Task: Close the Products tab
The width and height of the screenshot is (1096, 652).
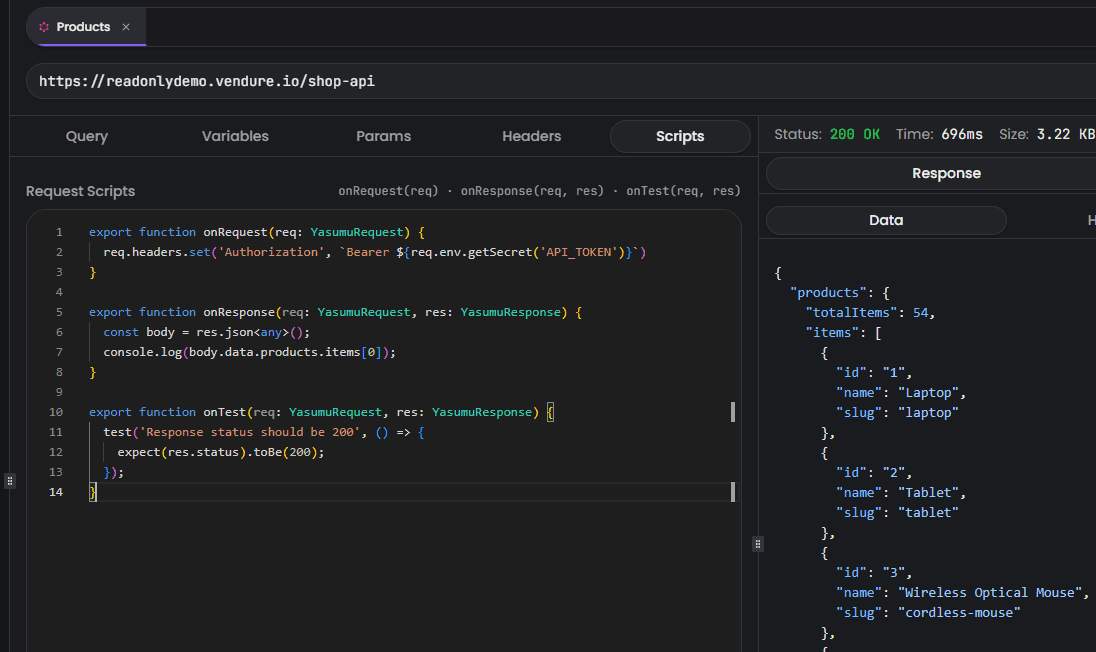Action: [x=126, y=27]
